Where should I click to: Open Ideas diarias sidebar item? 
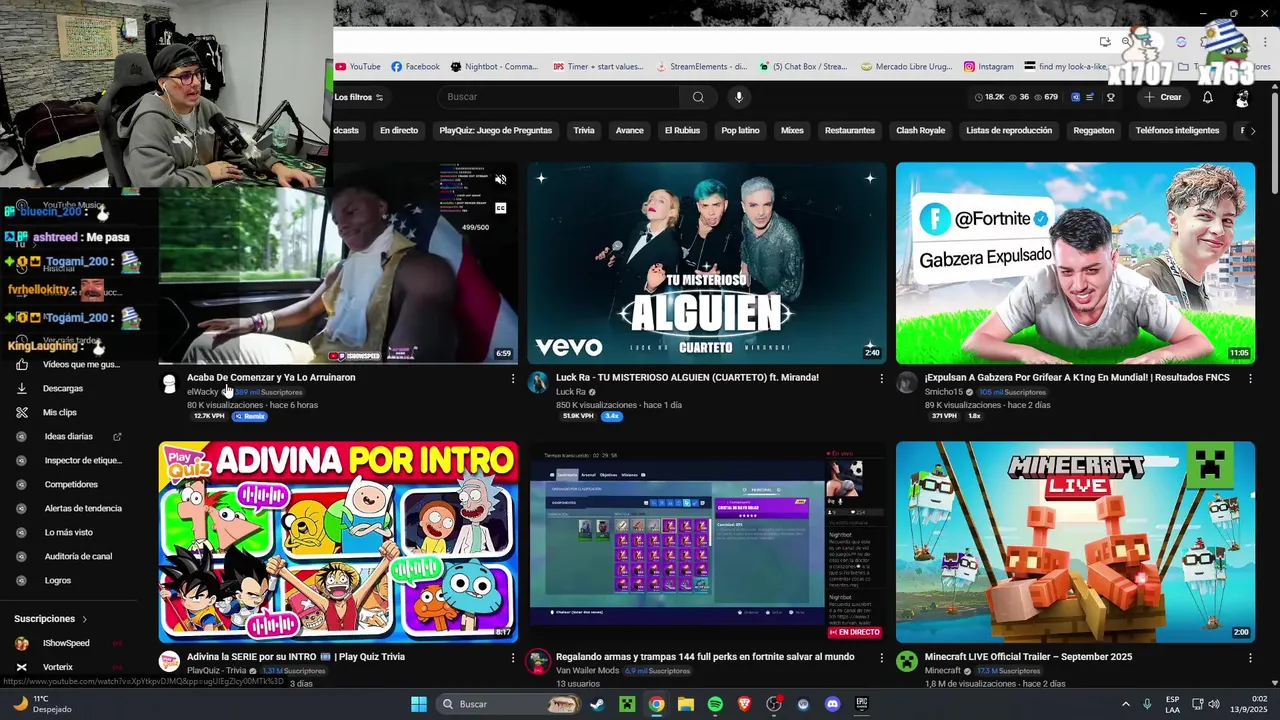pyautogui.click(x=68, y=436)
